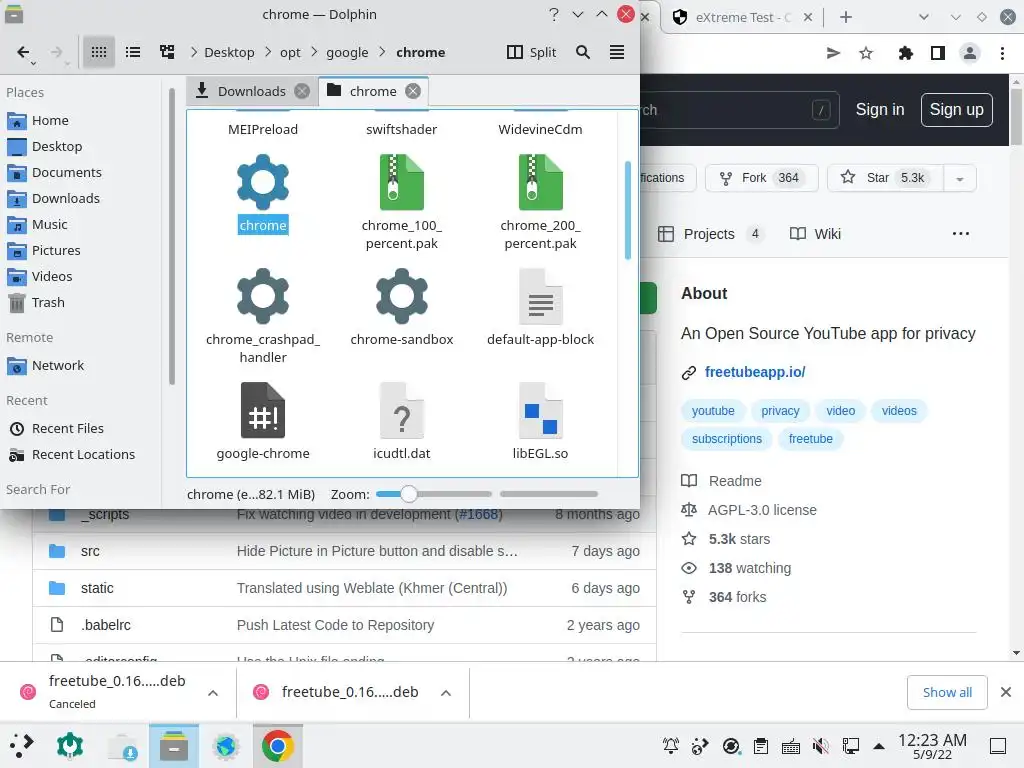The width and height of the screenshot is (1024, 768).
Task: Select chrome_200_percent.pak file
Action: [540, 202]
